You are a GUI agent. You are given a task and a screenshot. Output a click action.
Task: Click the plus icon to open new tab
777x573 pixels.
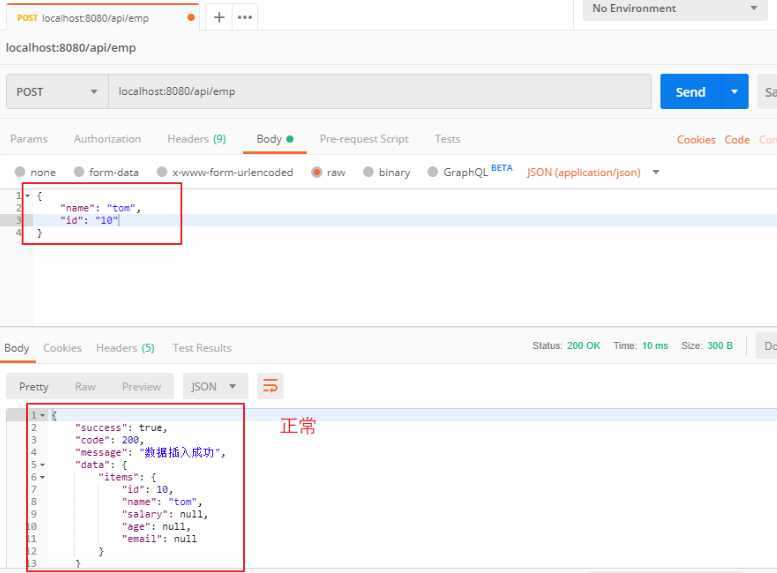pos(219,18)
